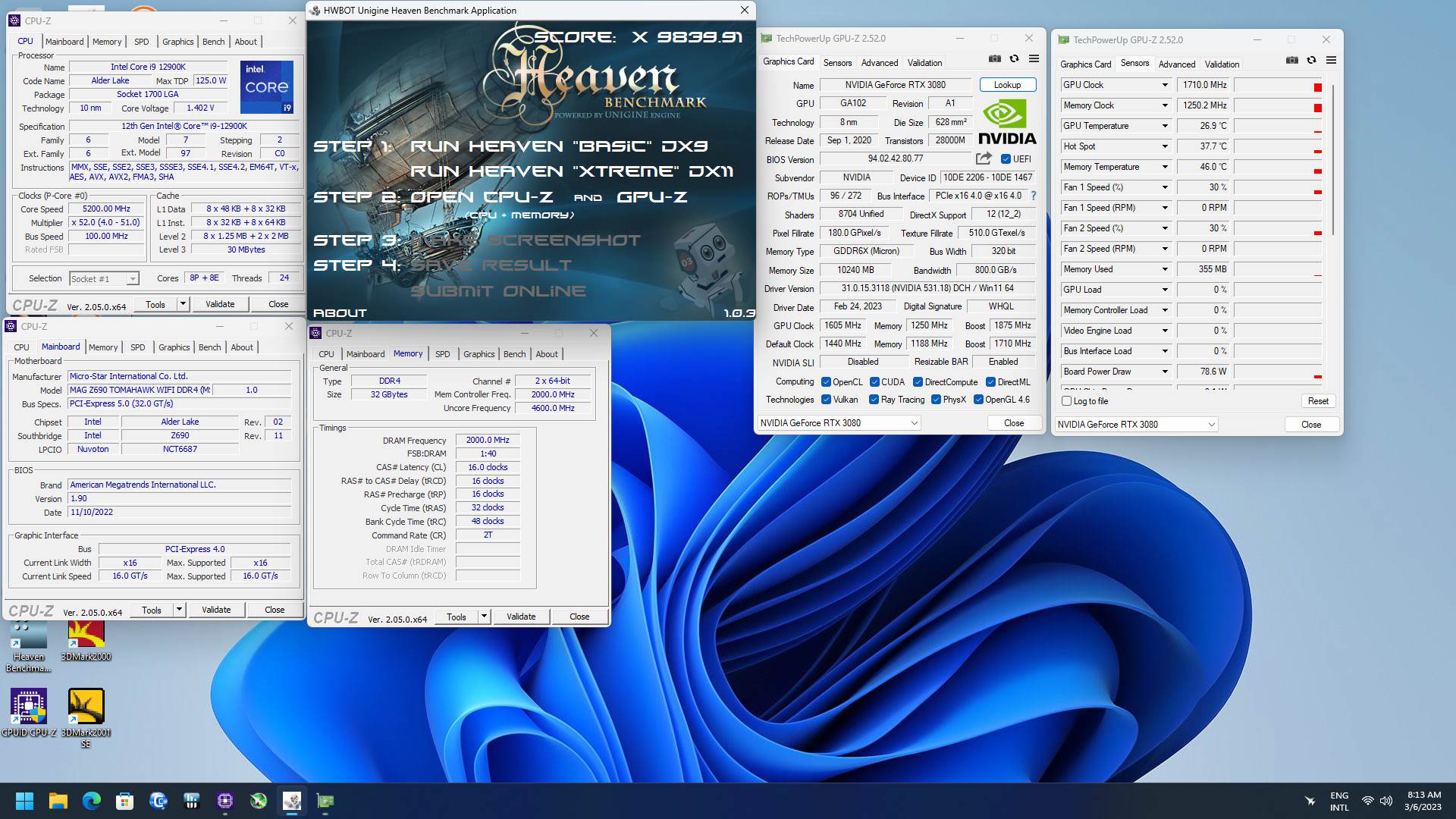Viewport: 1456px width, 819px height.
Task: Click the NVIDIA logo in GPU-Z
Action: click(x=1006, y=121)
